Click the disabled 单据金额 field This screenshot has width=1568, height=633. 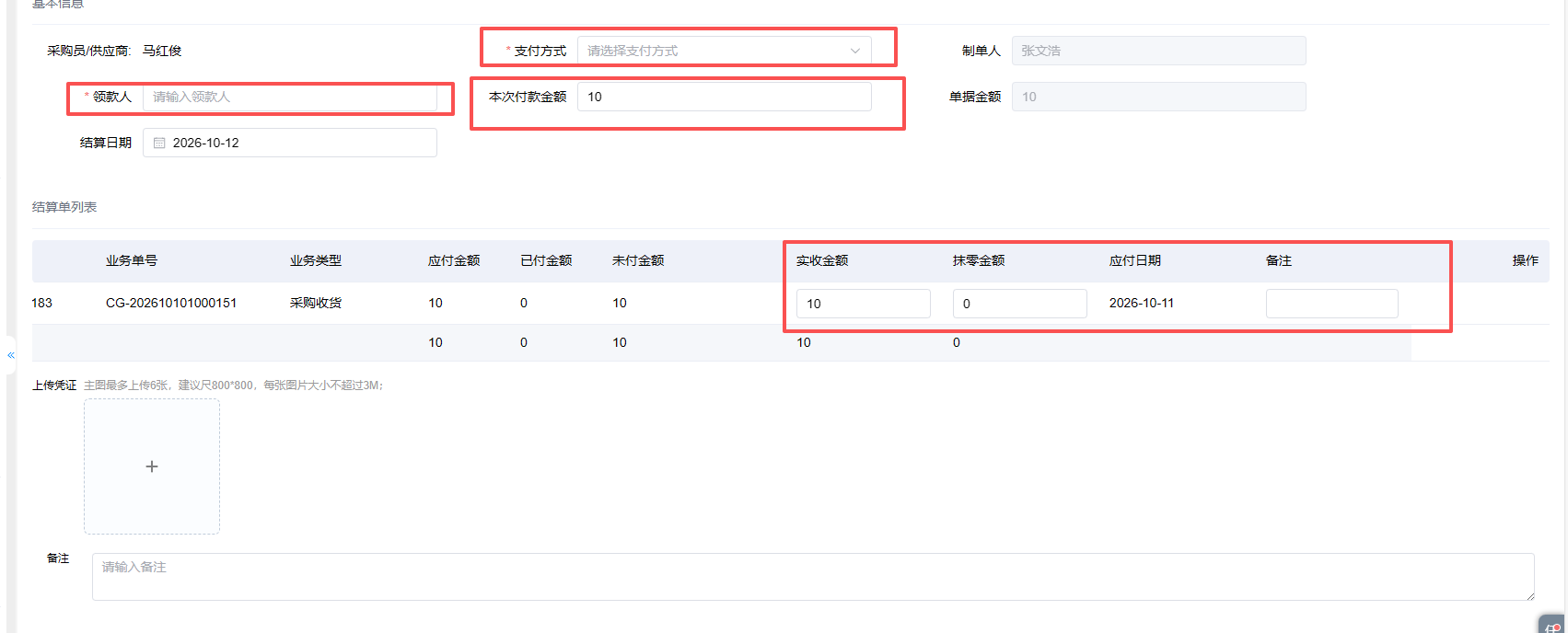1158,97
